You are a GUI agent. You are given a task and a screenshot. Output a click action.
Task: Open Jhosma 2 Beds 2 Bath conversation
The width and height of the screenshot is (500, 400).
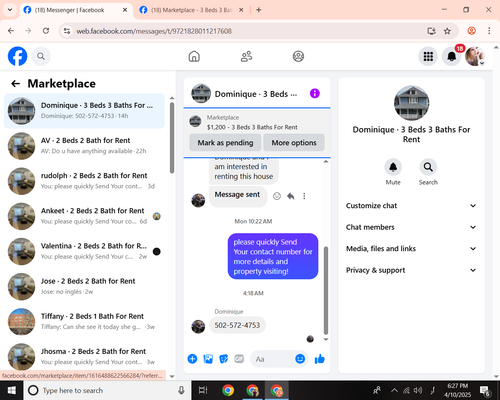[84, 357]
